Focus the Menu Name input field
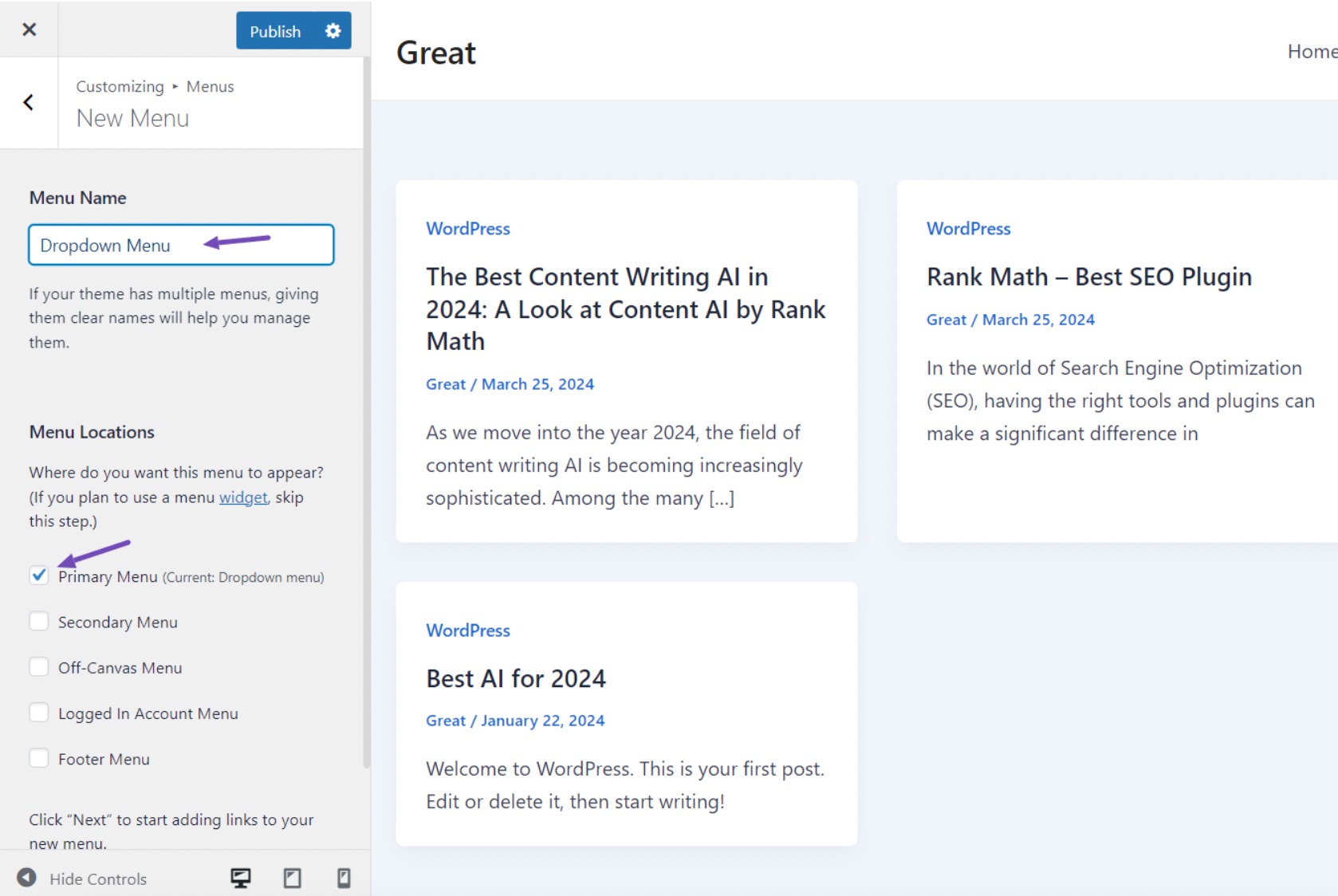This screenshot has width=1338, height=896. point(181,245)
